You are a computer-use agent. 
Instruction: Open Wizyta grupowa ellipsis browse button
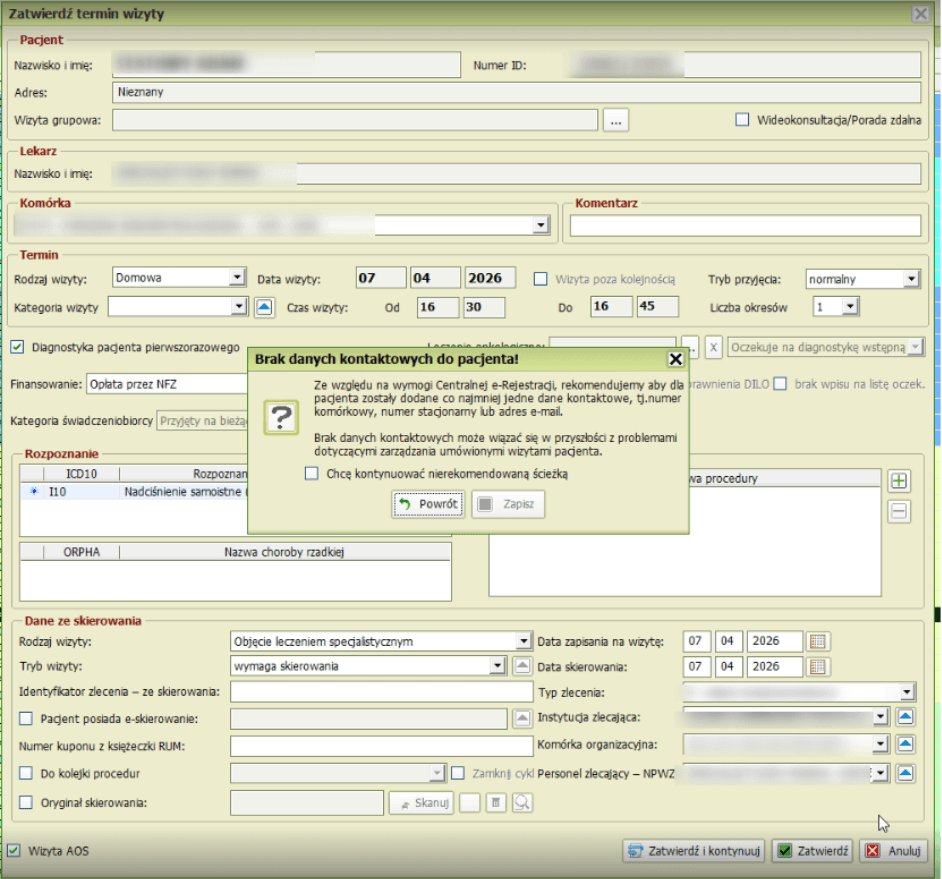[x=615, y=120]
